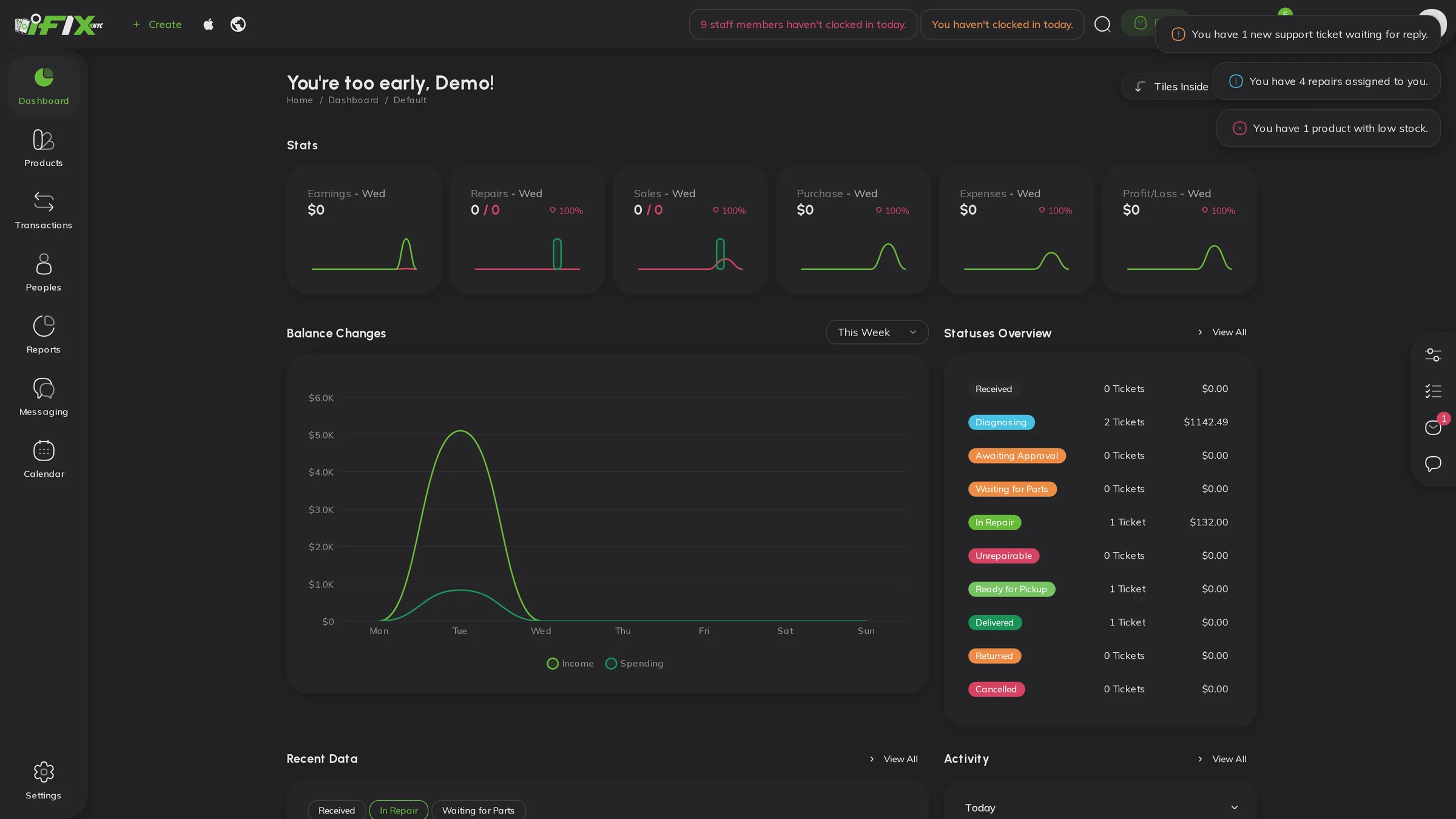Open customizer sliders icon on right panel
1456x819 pixels.
(x=1433, y=355)
